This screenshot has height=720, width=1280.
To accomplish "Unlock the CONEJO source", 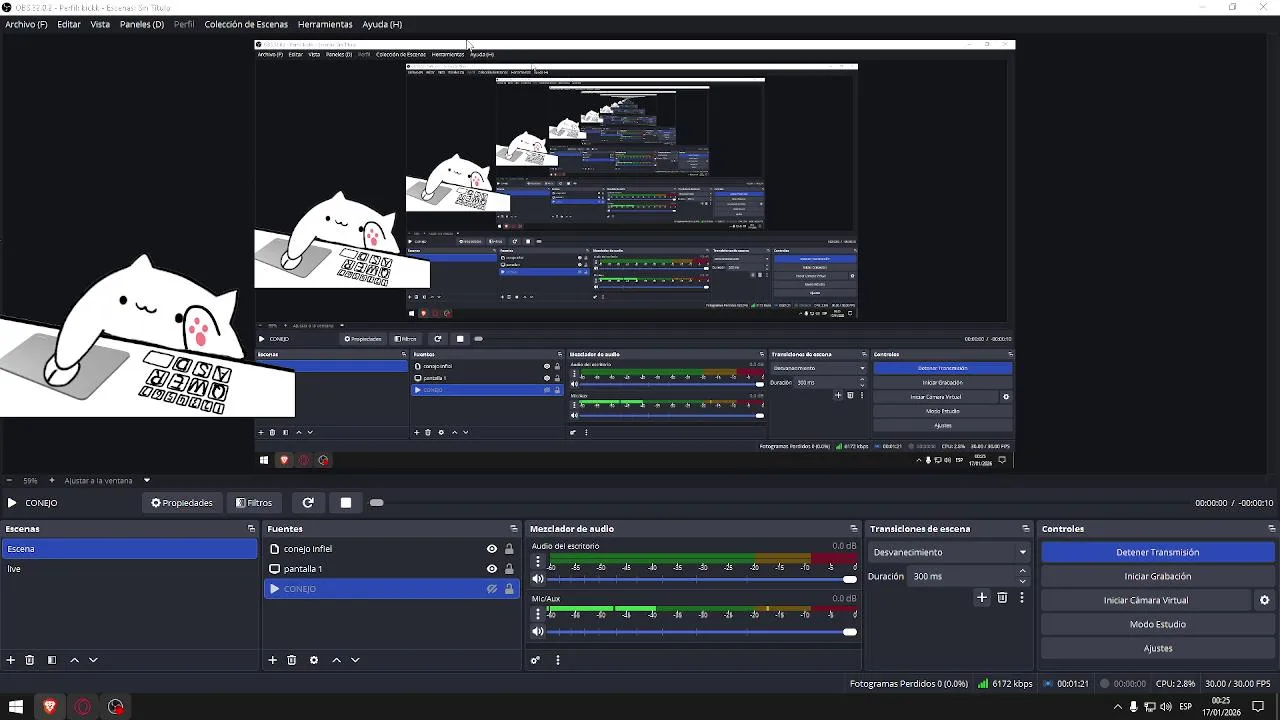I will point(509,589).
